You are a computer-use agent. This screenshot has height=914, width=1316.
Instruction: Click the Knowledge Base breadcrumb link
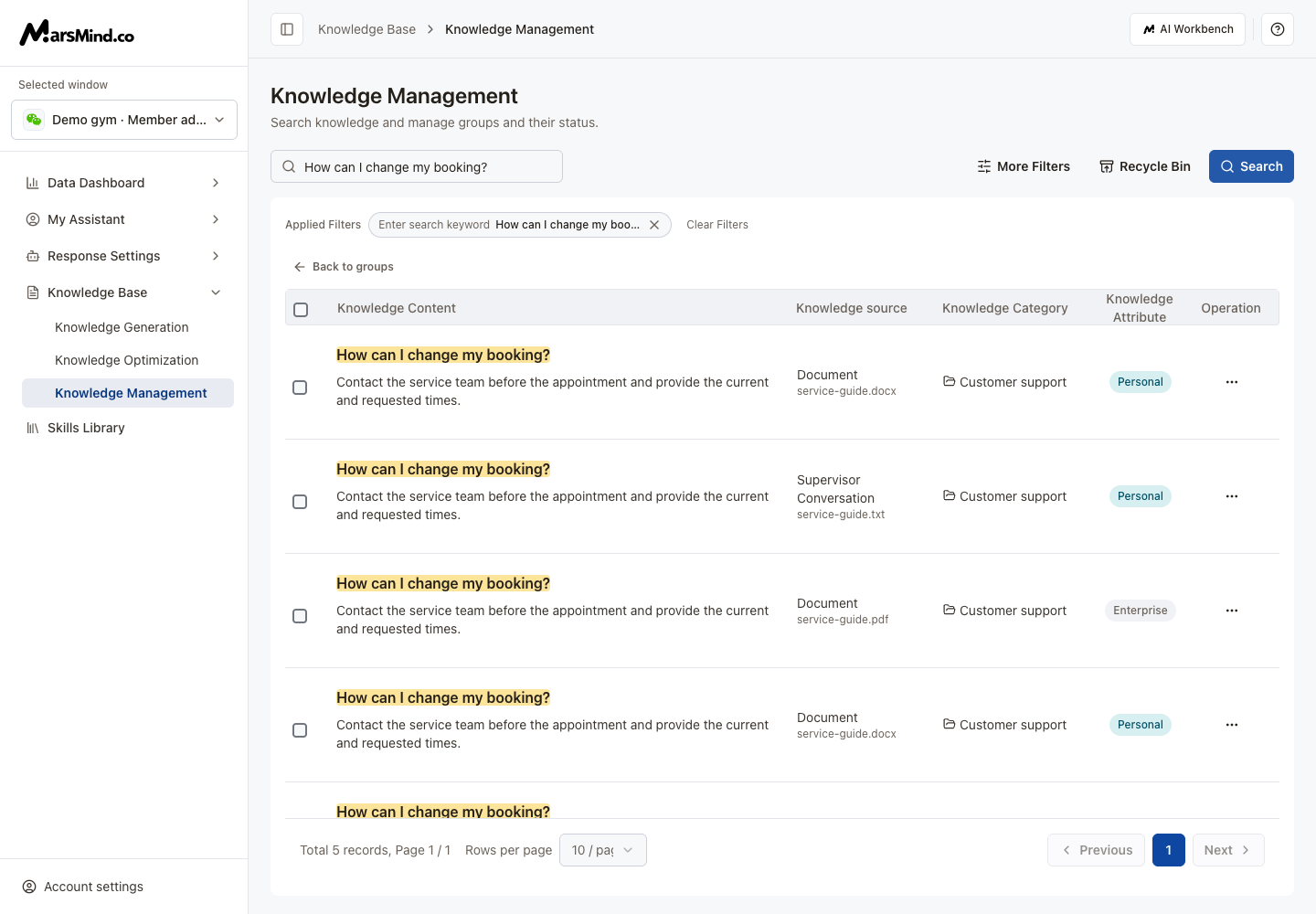pyautogui.click(x=366, y=29)
